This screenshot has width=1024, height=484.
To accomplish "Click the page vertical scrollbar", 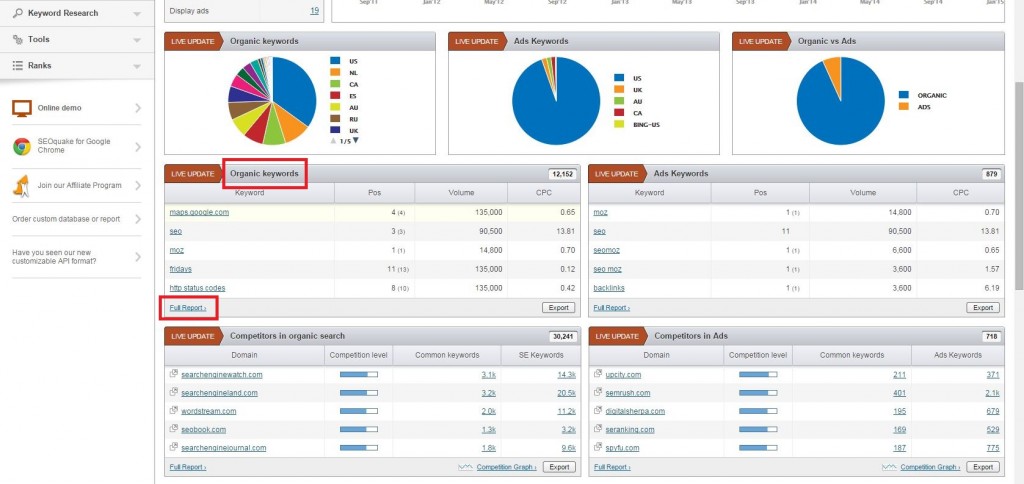I will click(x=1018, y=187).
